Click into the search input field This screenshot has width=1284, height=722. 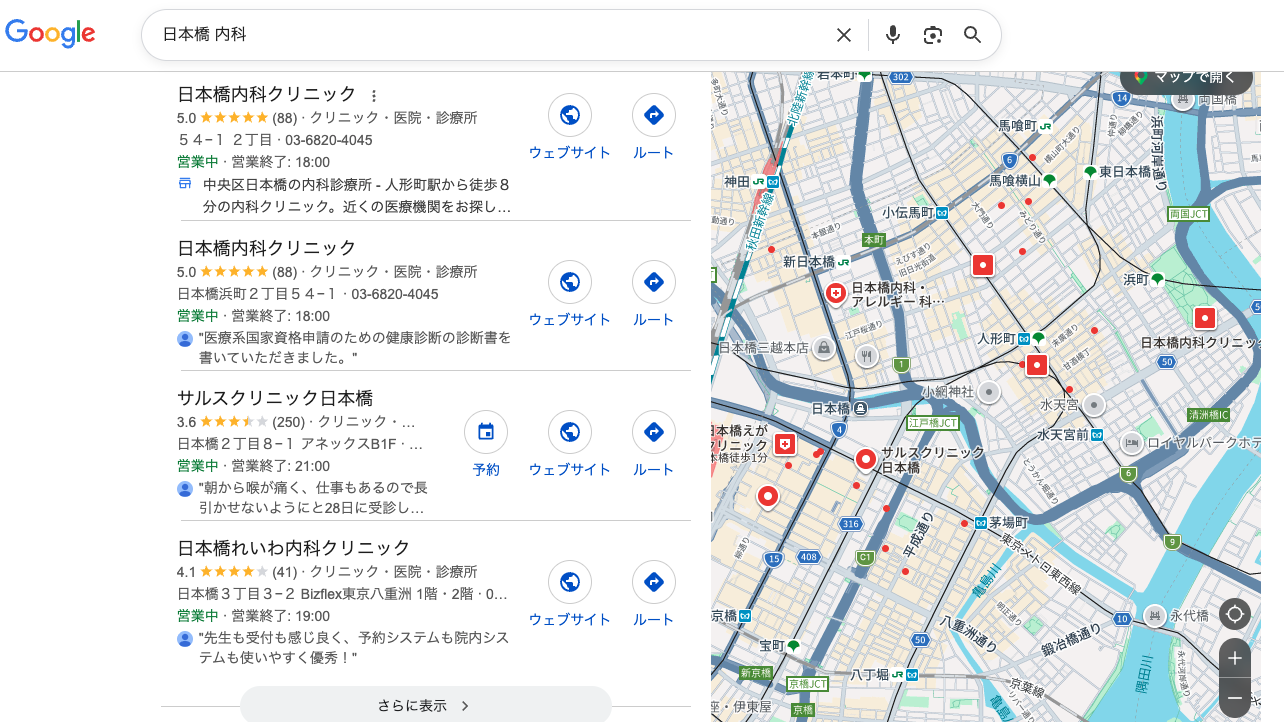point(490,35)
